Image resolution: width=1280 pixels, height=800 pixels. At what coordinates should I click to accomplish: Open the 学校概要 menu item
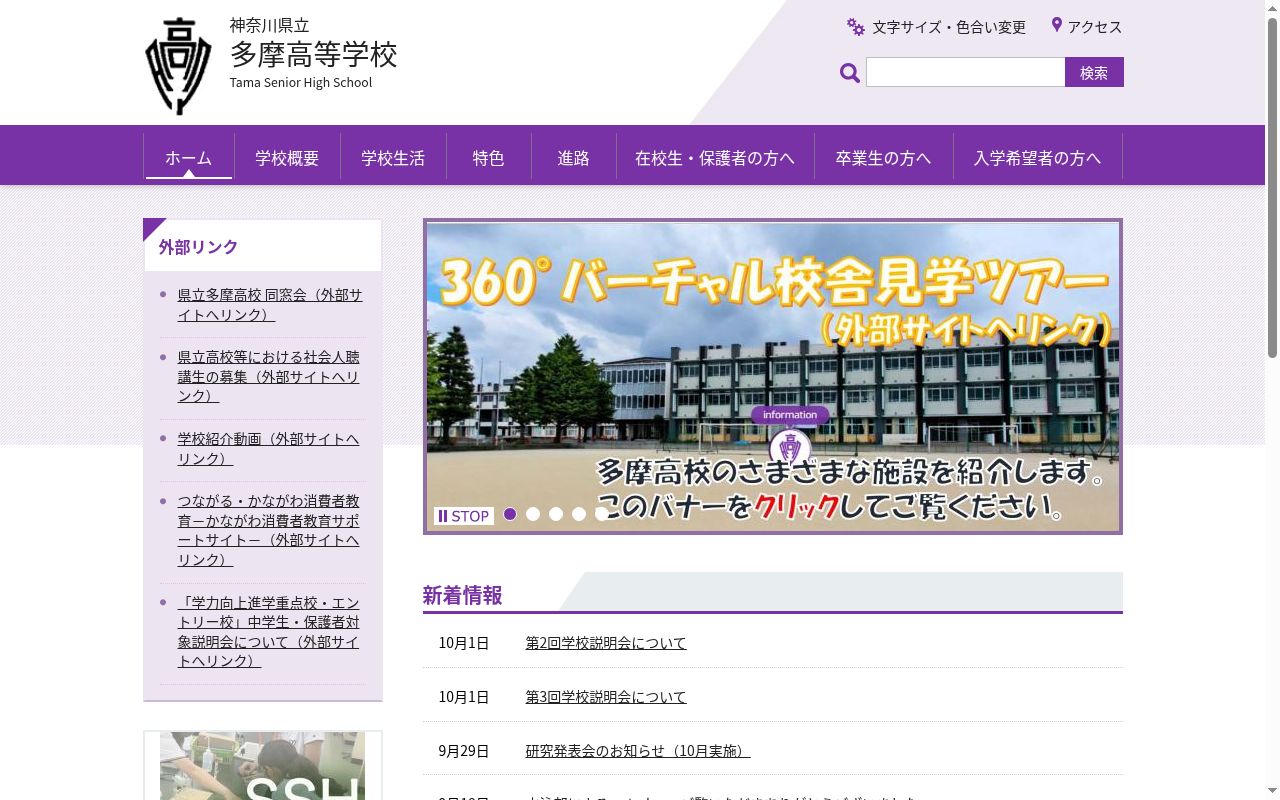click(x=287, y=157)
